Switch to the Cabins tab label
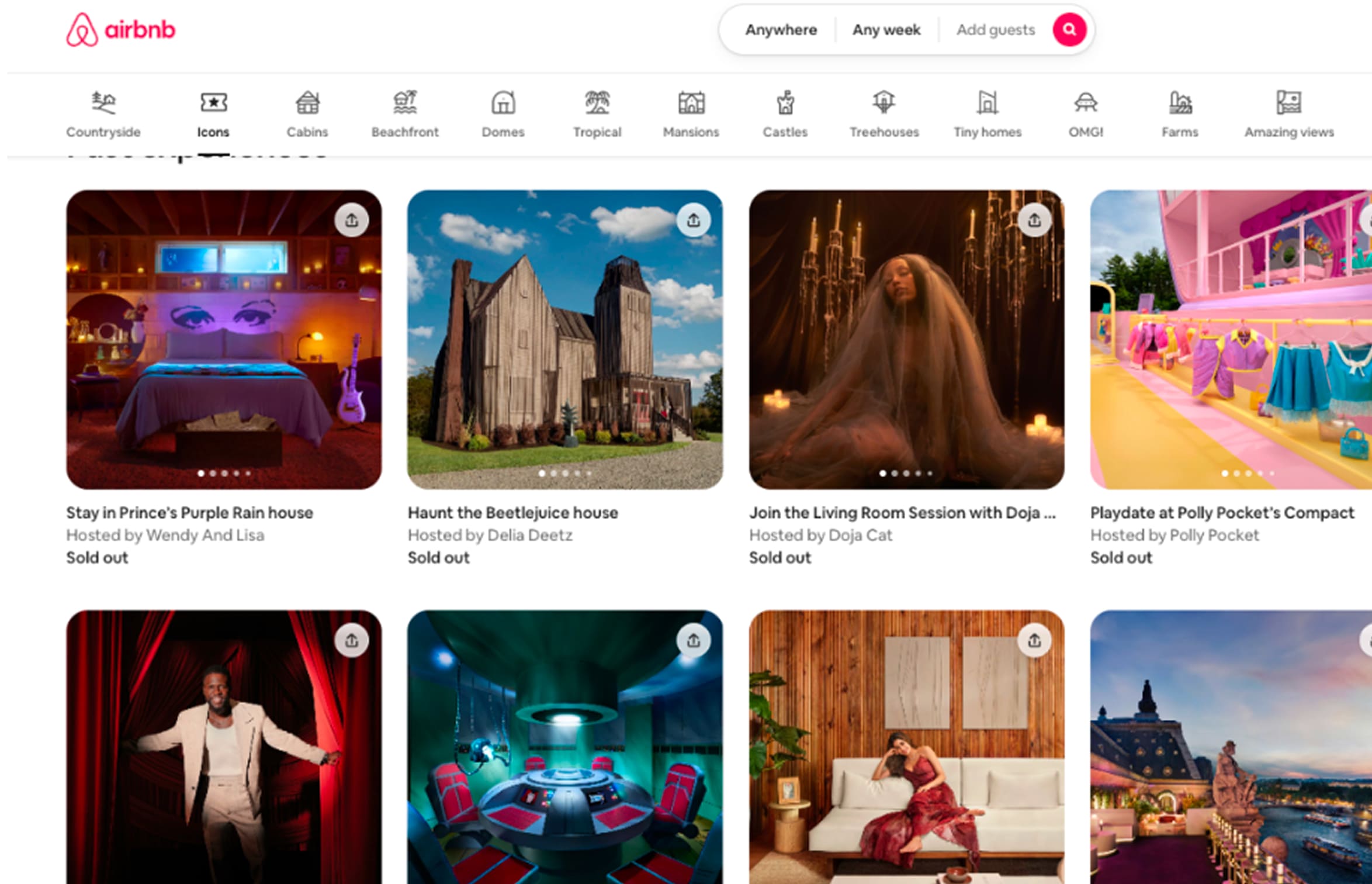 point(307,132)
